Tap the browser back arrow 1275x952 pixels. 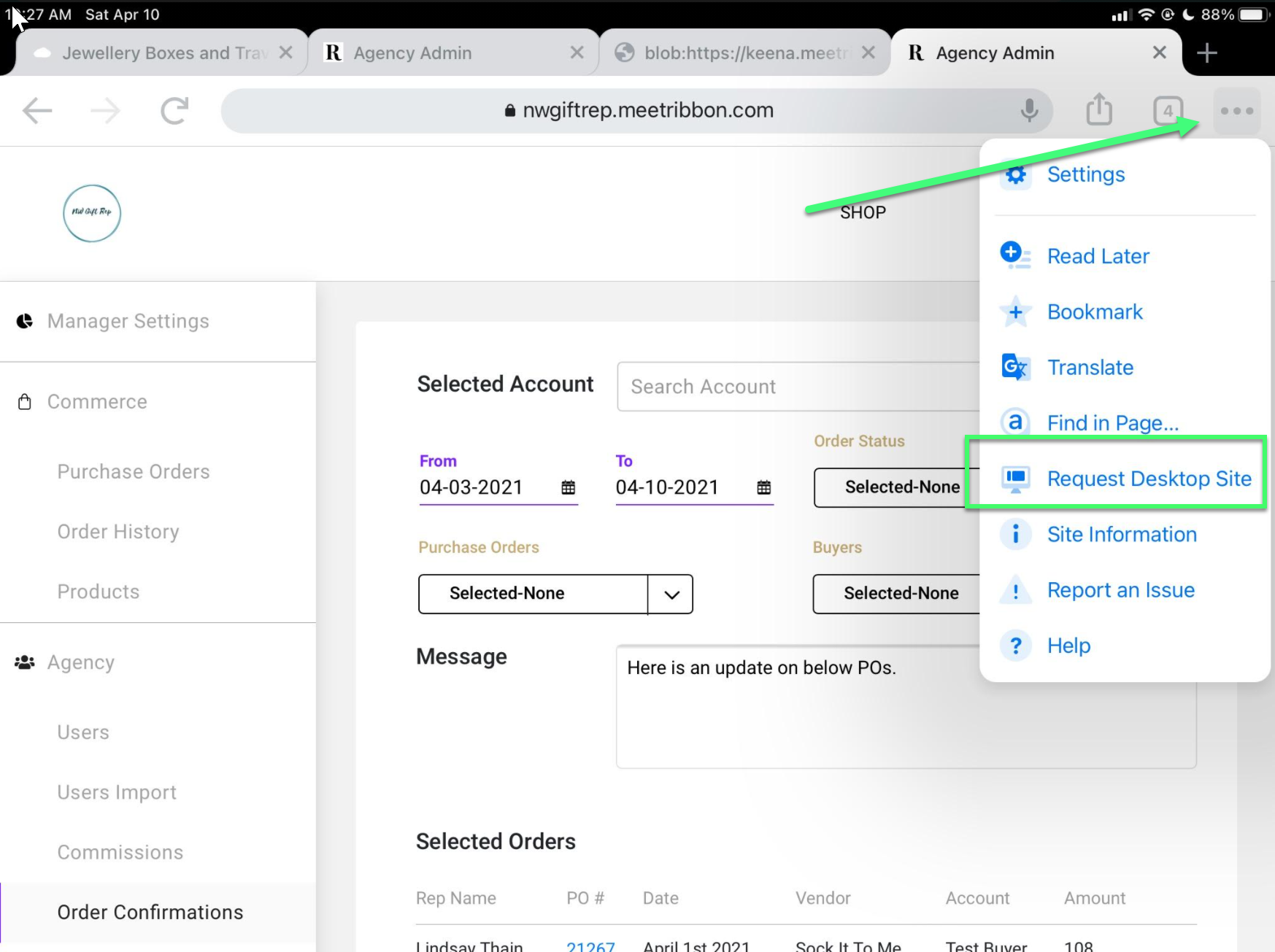[37, 111]
